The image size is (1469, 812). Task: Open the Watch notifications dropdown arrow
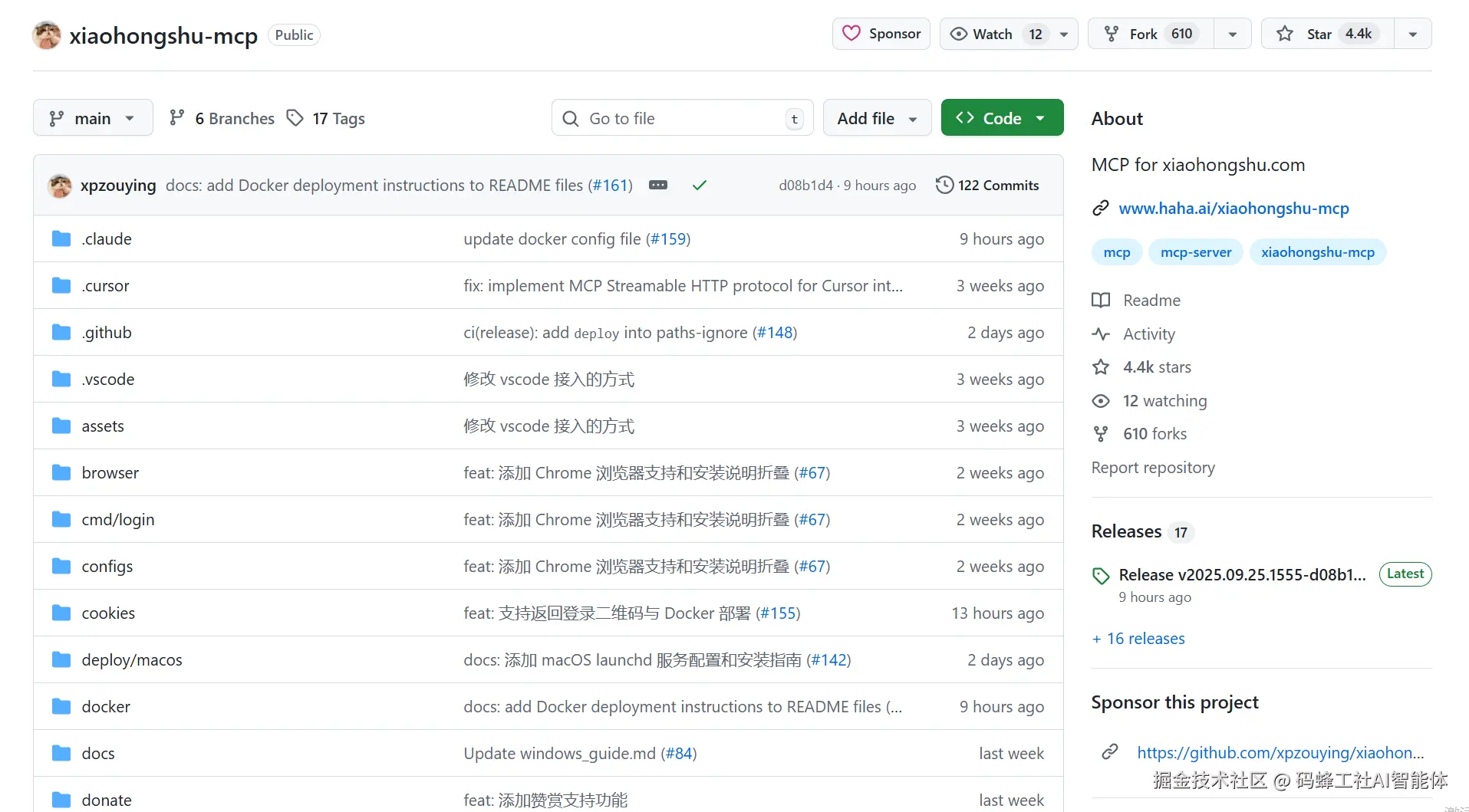(x=1064, y=34)
